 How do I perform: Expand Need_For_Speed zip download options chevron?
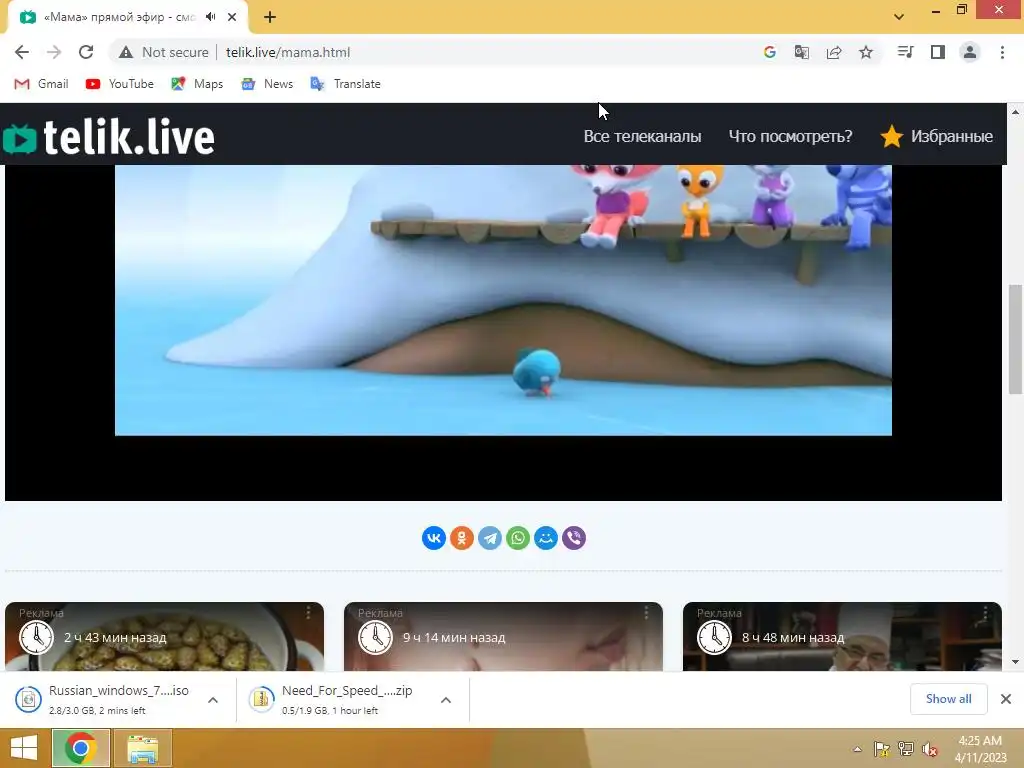pyautogui.click(x=446, y=700)
